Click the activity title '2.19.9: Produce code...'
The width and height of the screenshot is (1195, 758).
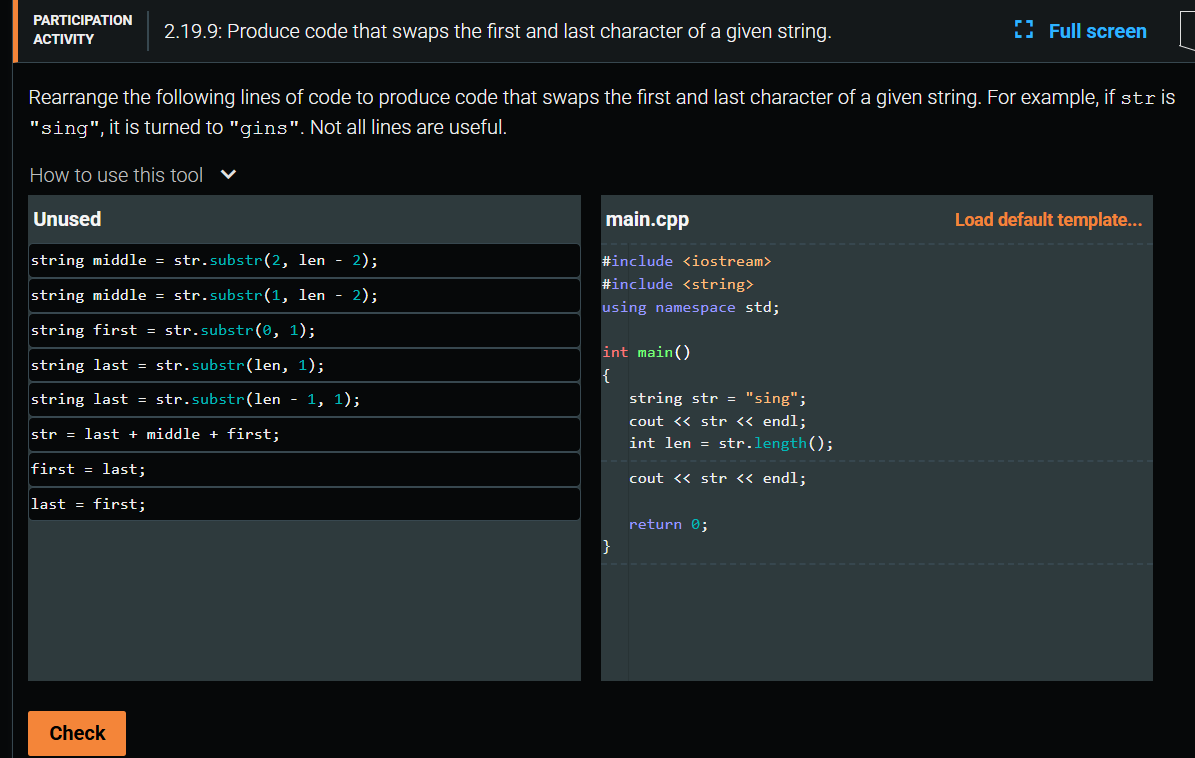click(498, 31)
